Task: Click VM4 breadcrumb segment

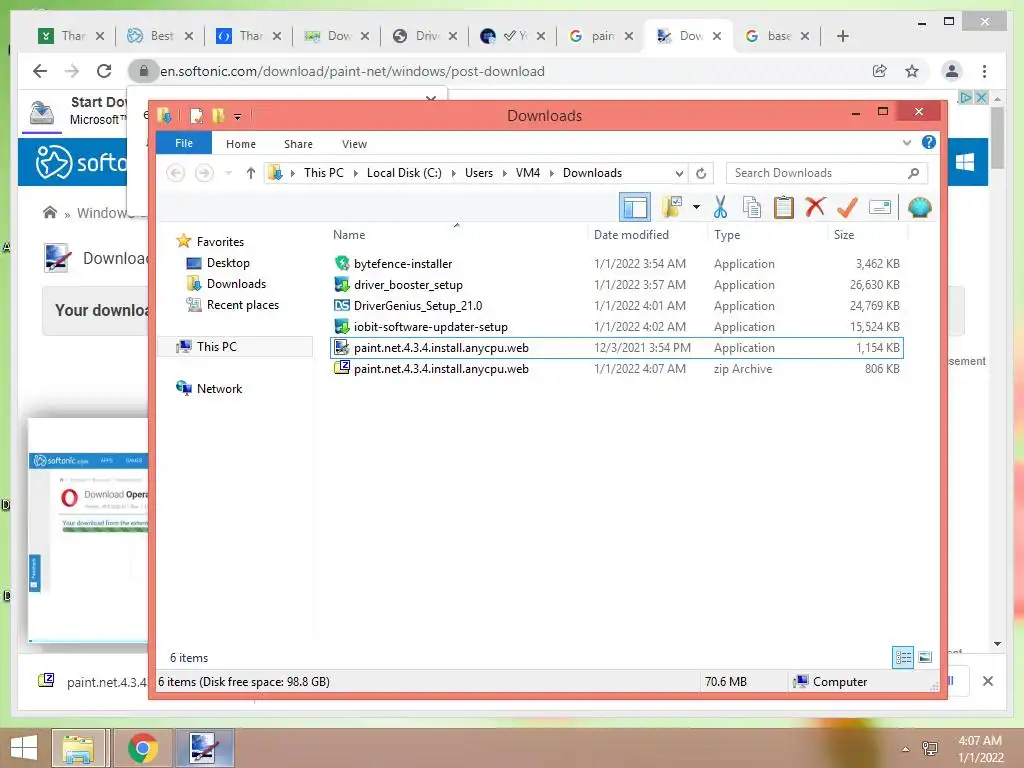Action: point(528,173)
